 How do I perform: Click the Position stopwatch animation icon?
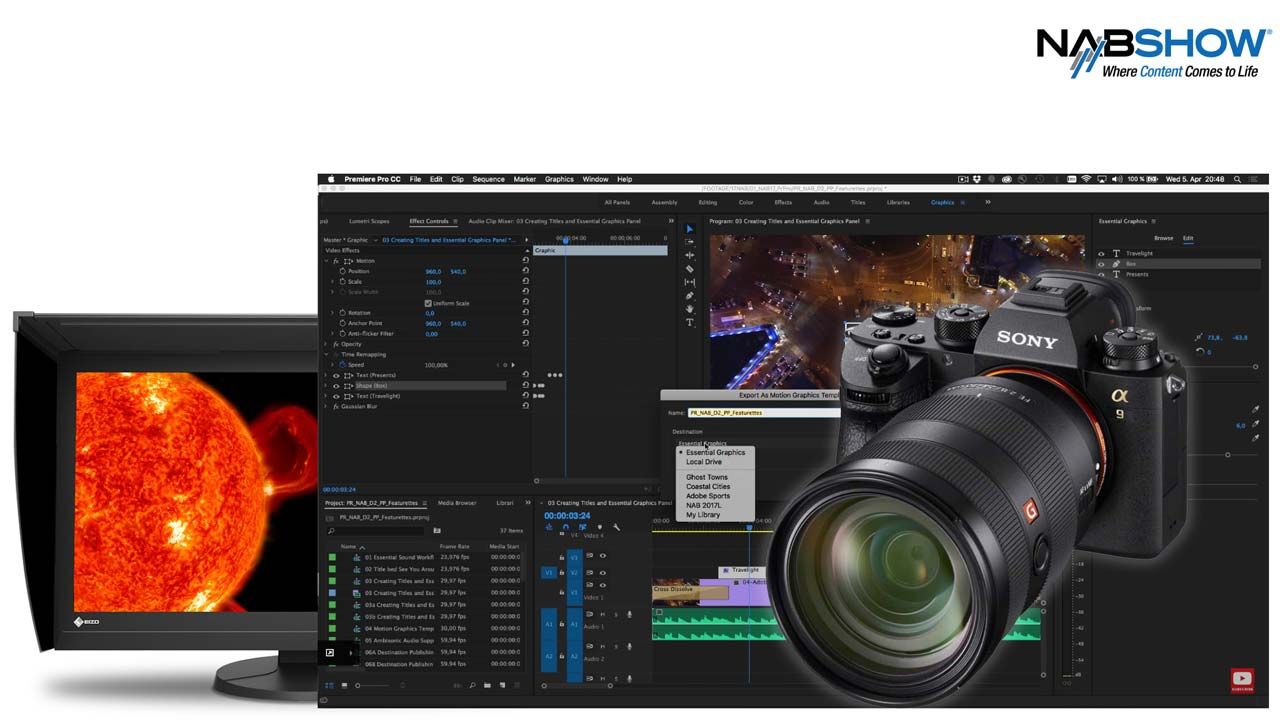342,271
